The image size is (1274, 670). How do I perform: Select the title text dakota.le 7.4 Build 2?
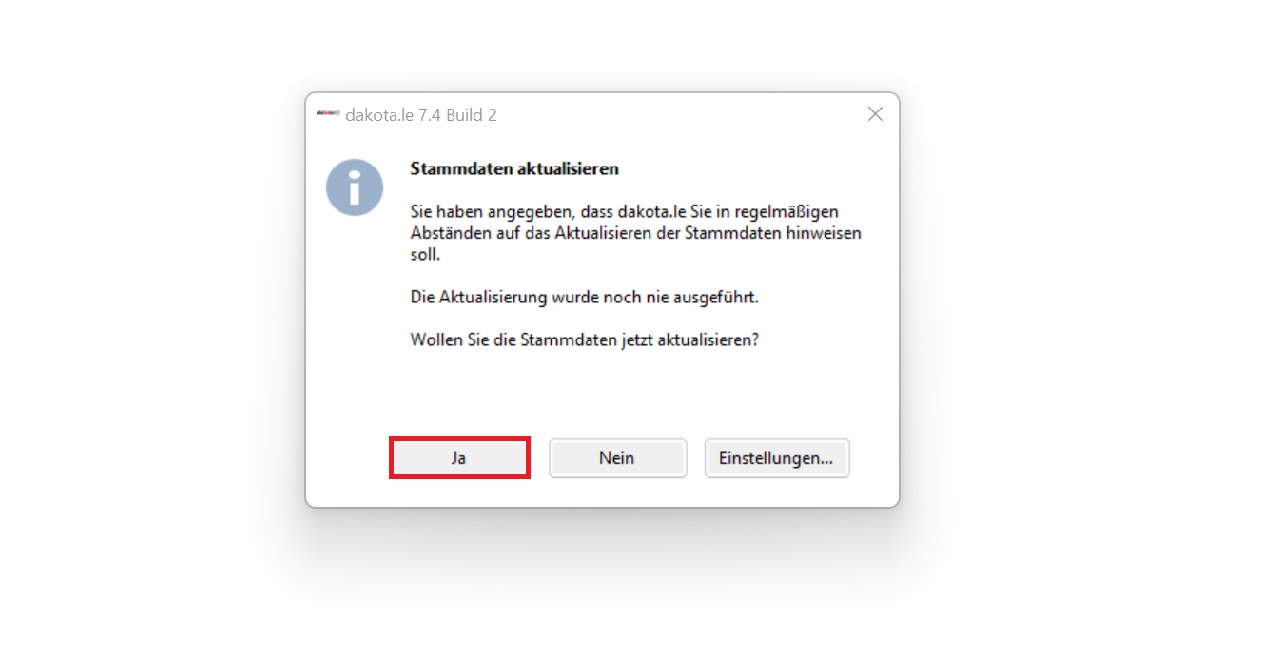point(421,115)
